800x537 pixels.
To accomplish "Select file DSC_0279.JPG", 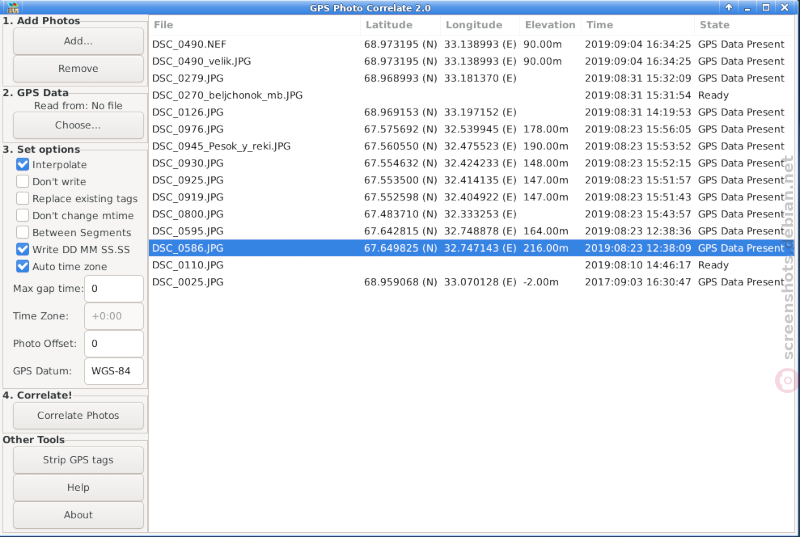I will tap(471, 78).
